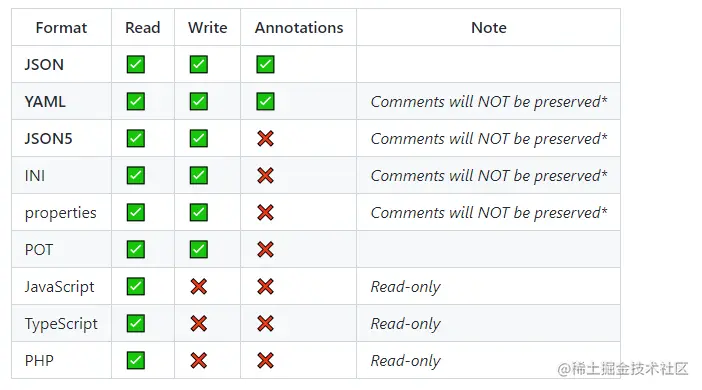Click the JSON5 format name
The width and height of the screenshot is (702, 390).
tap(48, 139)
